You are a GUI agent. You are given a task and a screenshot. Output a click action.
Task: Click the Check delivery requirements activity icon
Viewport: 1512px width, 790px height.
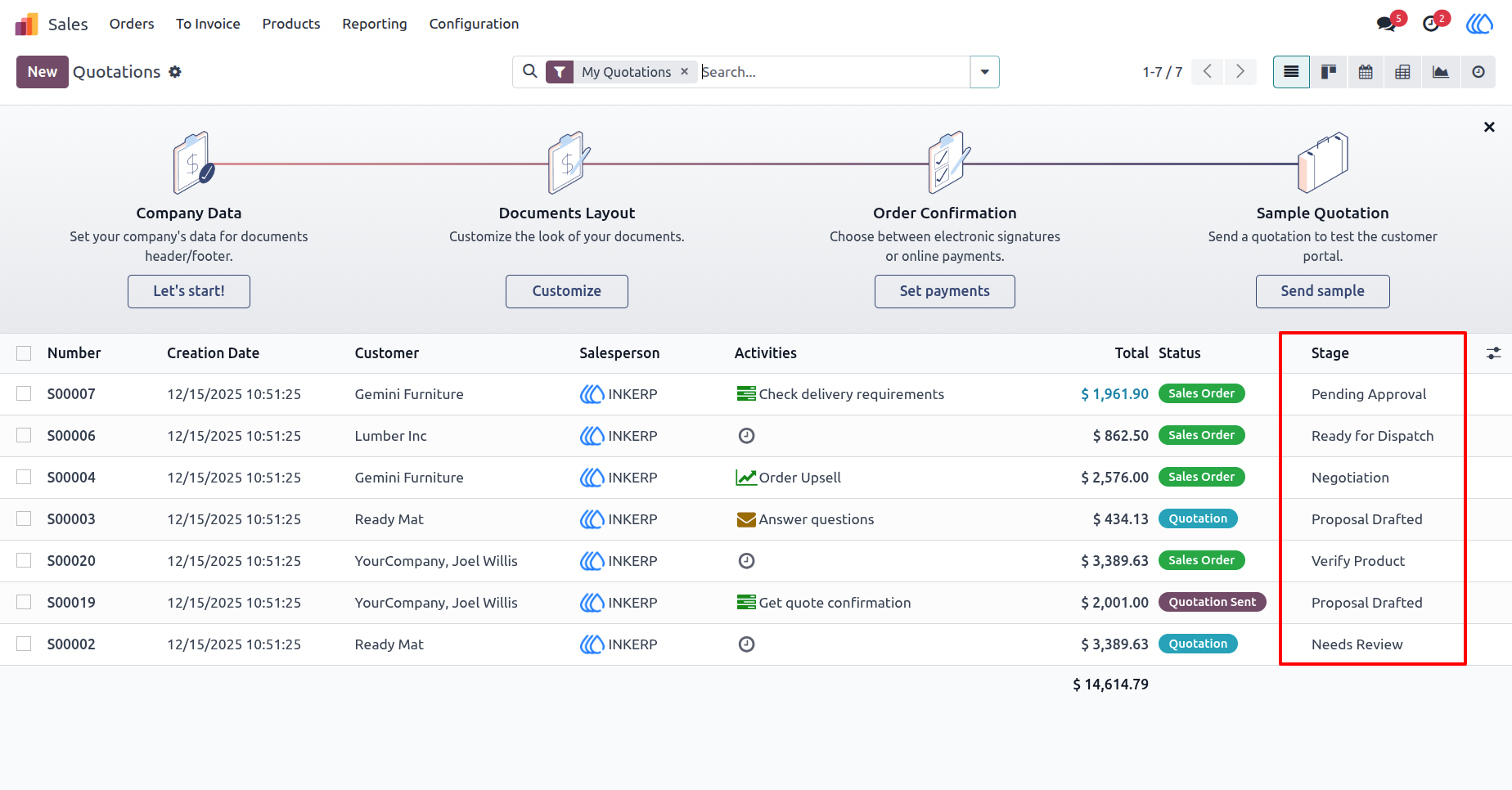[x=746, y=394]
